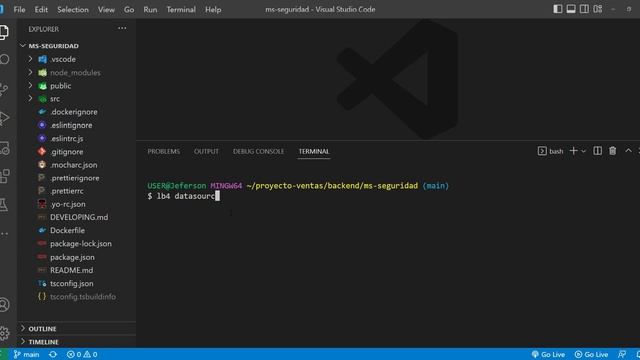Viewport: 640px width, 360px height.
Task: Synchronize changes icon in status bar
Action: point(53,354)
